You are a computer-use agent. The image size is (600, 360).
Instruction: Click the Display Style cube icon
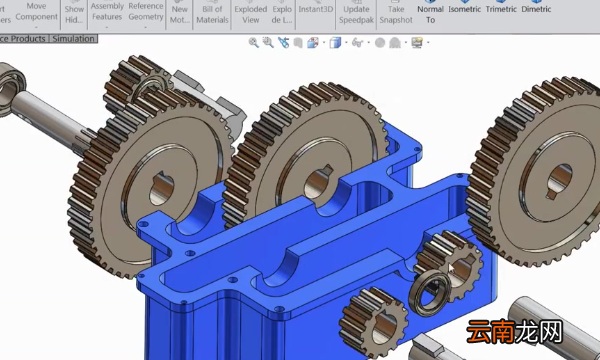coord(335,43)
